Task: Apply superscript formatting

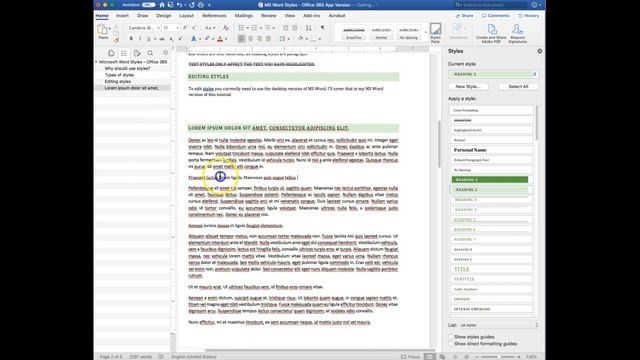Action: coord(180,39)
